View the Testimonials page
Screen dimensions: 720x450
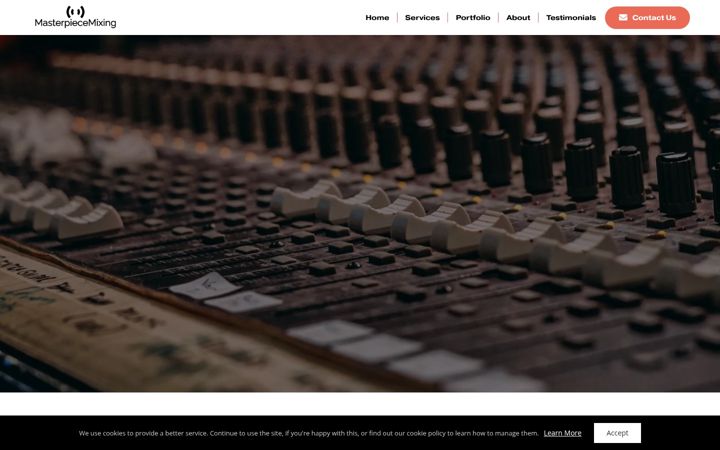click(x=571, y=18)
